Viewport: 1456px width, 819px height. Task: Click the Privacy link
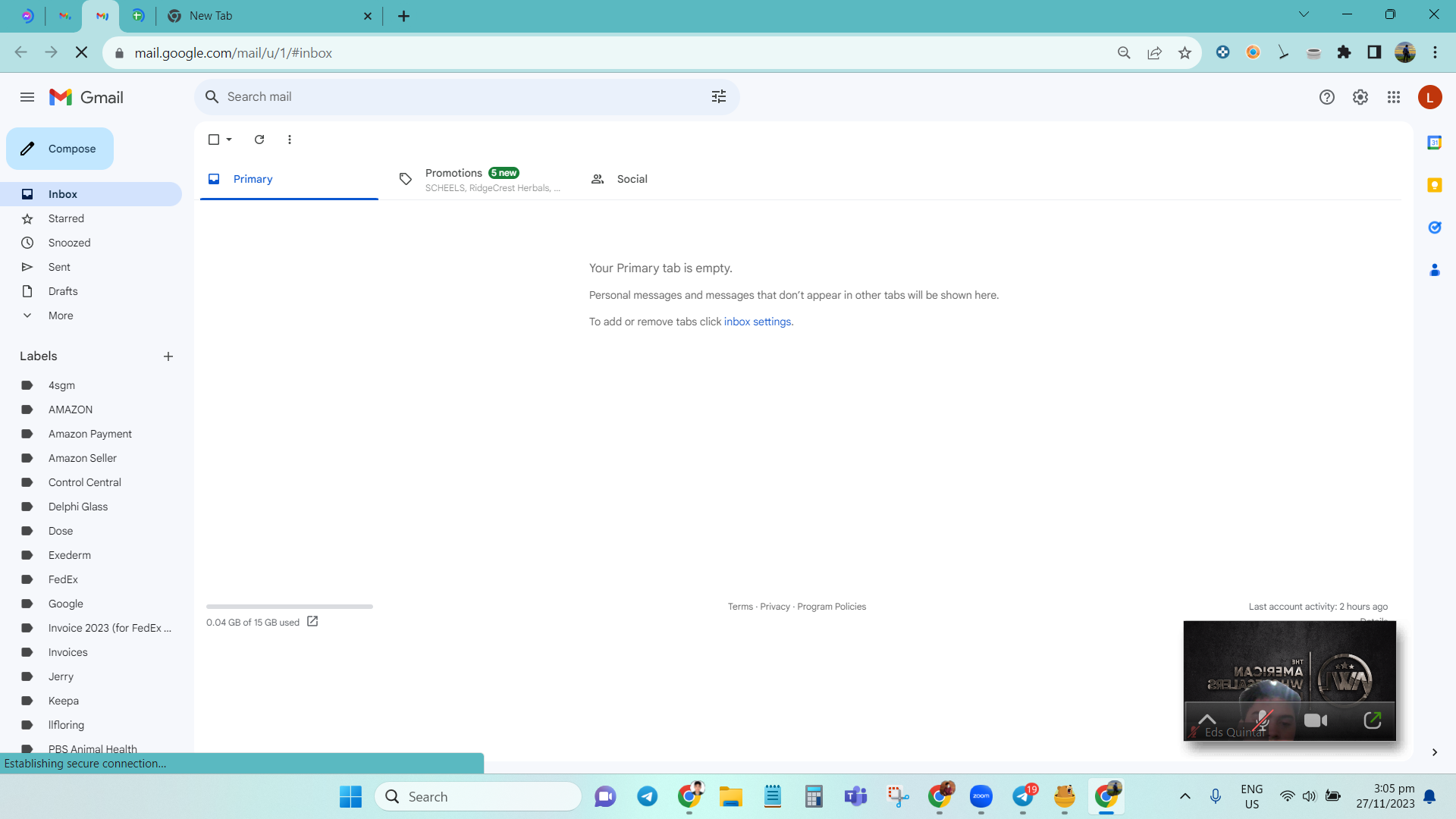[775, 607]
